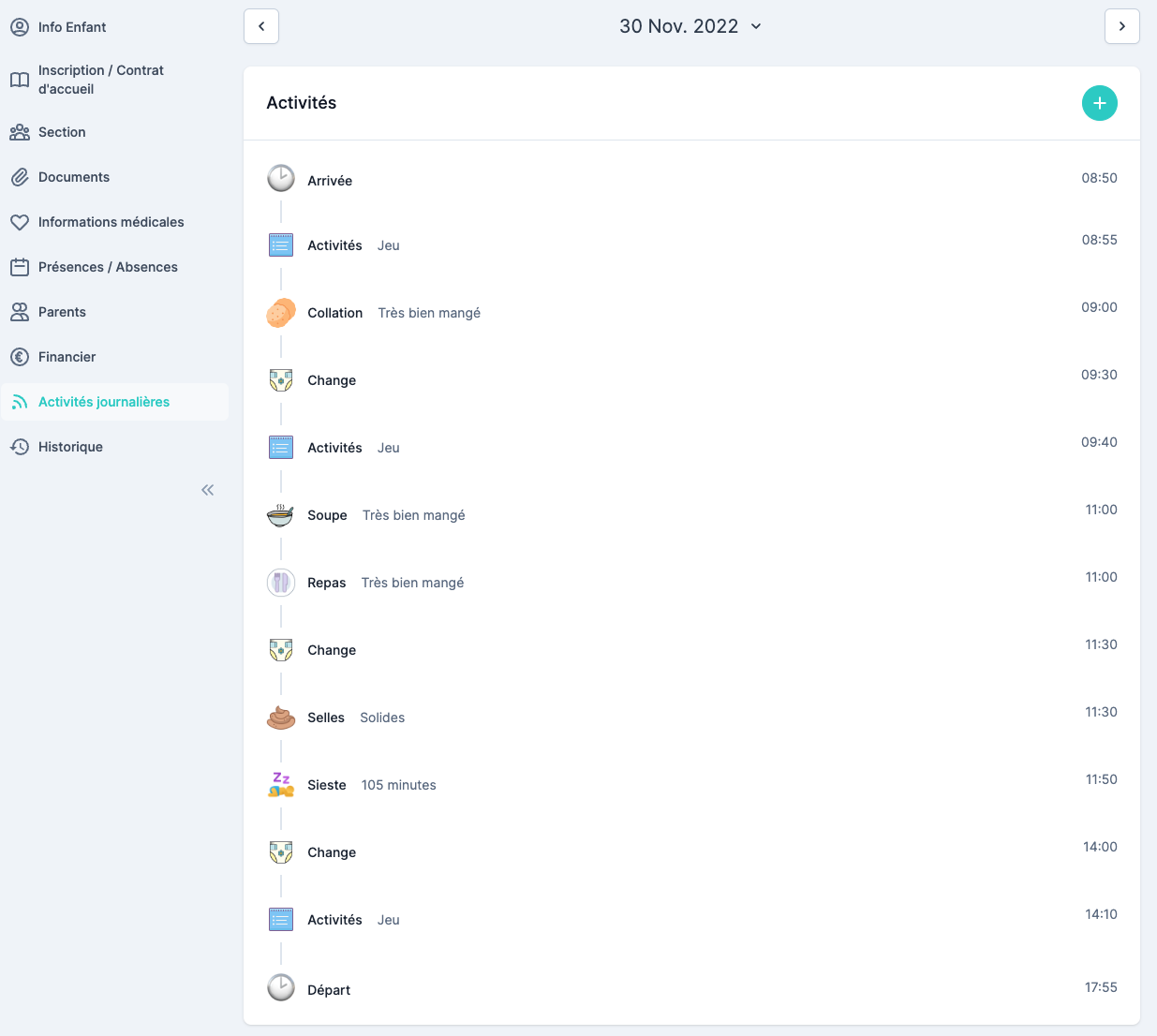Click the Sieste sleeping icon
This screenshot has height=1036, width=1157.
point(281,785)
